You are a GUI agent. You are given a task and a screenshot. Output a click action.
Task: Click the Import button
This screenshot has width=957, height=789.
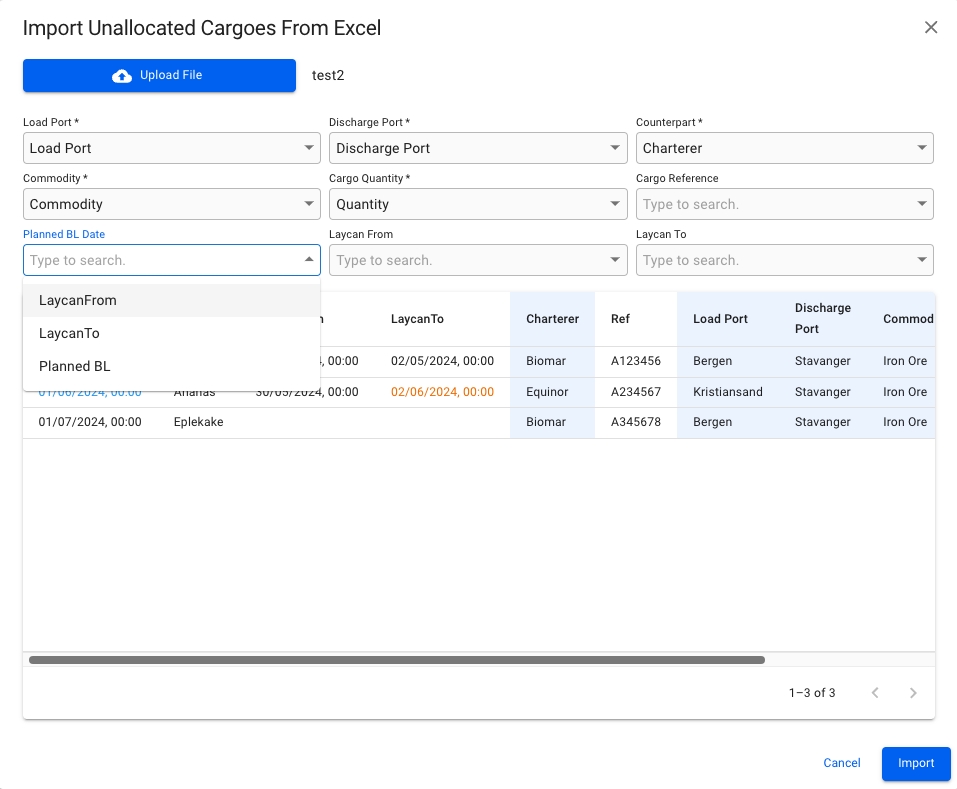[915, 763]
